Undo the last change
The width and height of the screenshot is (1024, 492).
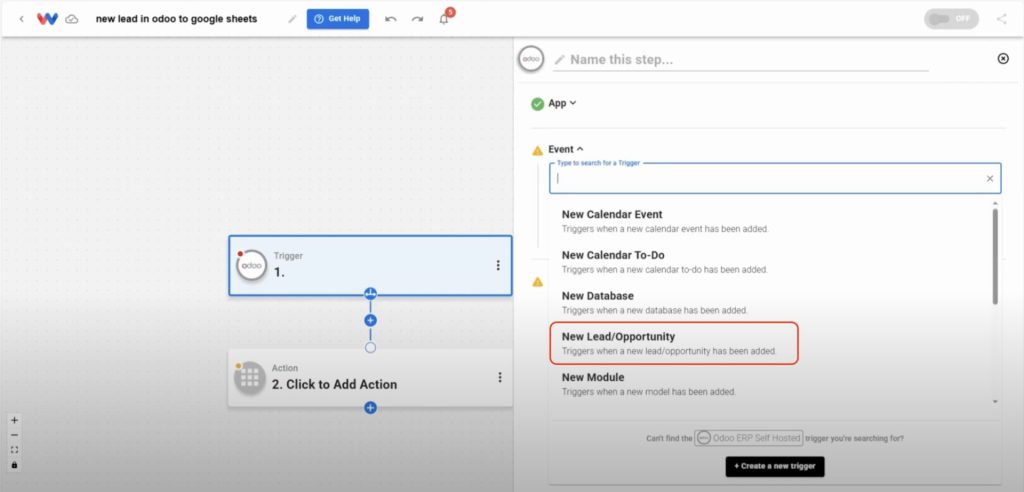pos(391,19)
